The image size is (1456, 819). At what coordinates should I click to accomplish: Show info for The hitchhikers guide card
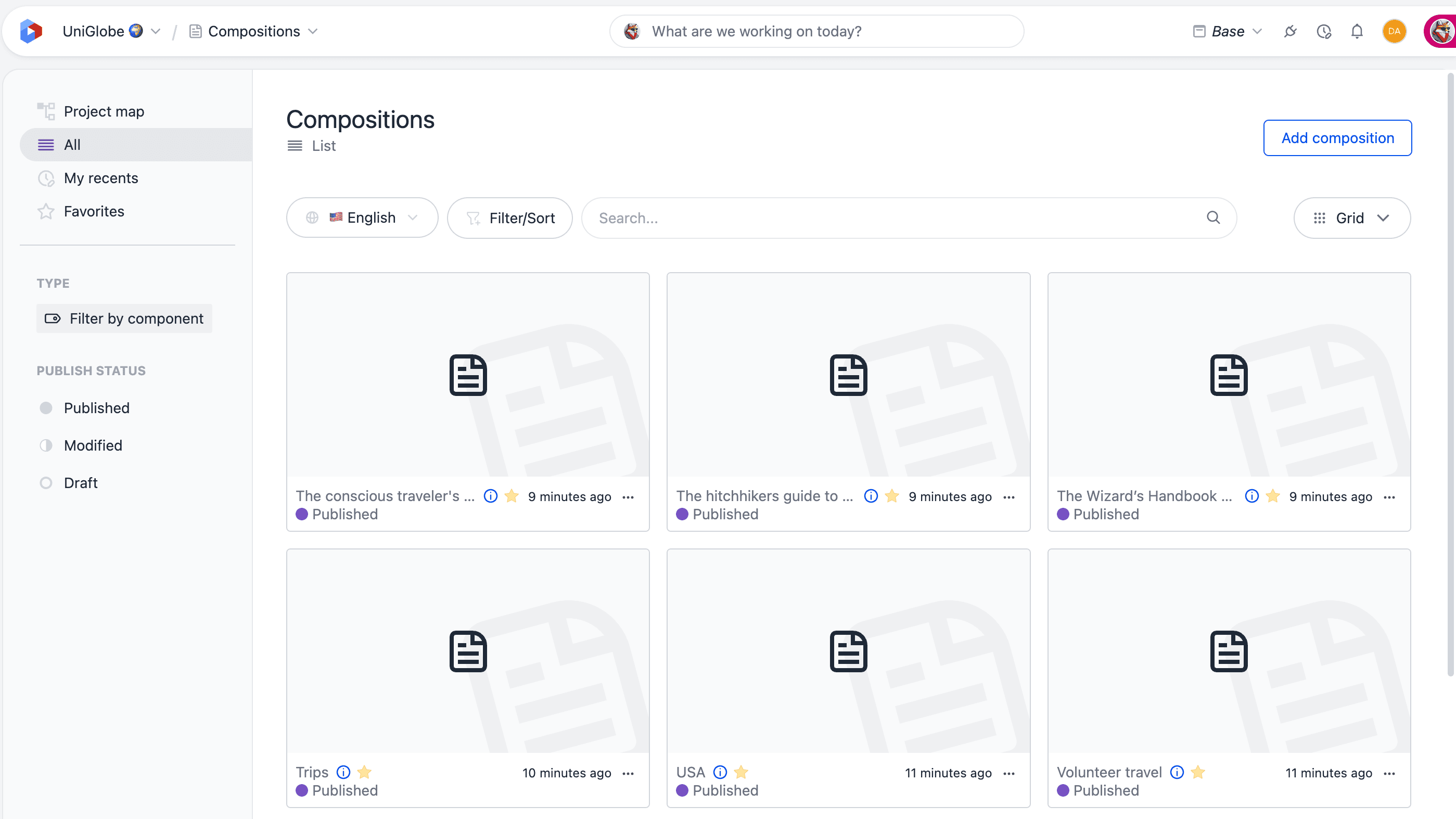click(871, 496)
